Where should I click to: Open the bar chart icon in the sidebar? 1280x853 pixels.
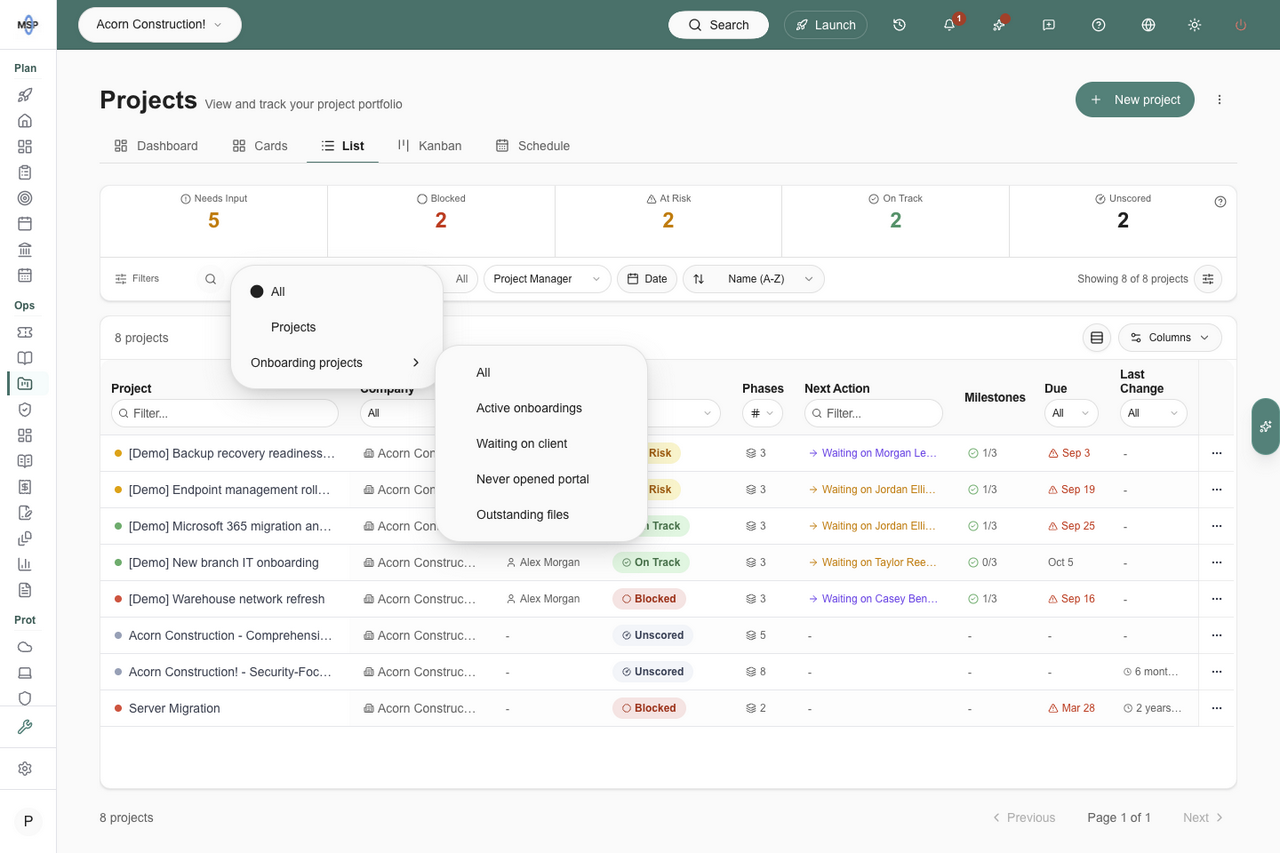[25, 564]
